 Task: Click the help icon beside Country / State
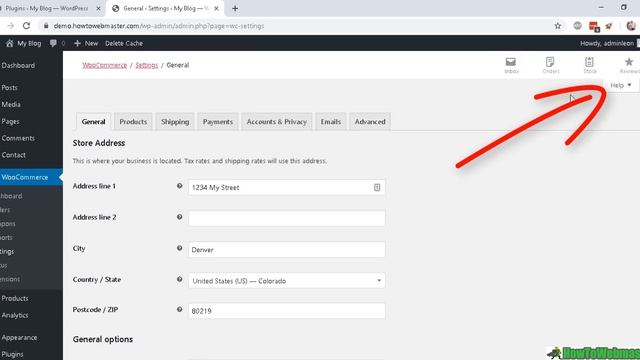coord(179,279)
